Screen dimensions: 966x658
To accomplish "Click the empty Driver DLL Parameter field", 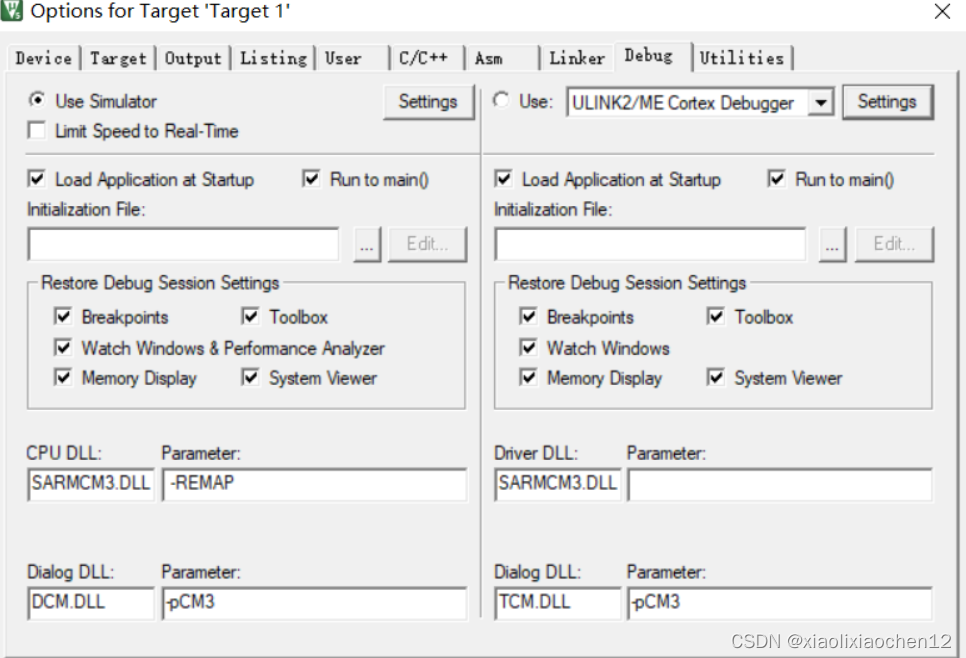I will point(779,484).
